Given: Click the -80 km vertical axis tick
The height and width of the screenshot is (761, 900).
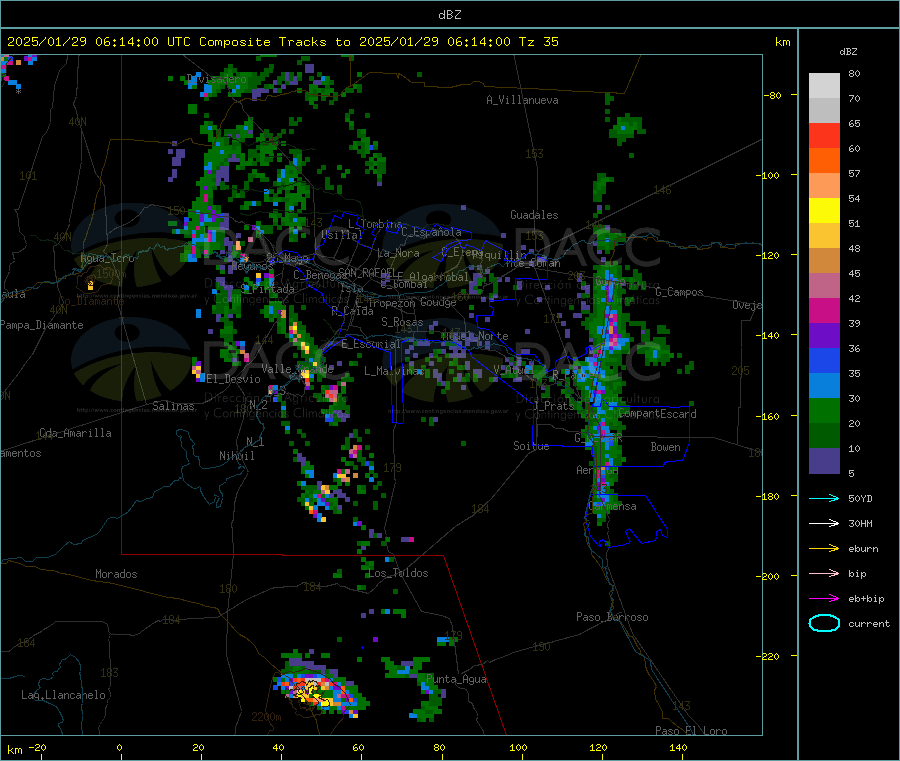Looking at the screenshot, I should click(772, 95).
